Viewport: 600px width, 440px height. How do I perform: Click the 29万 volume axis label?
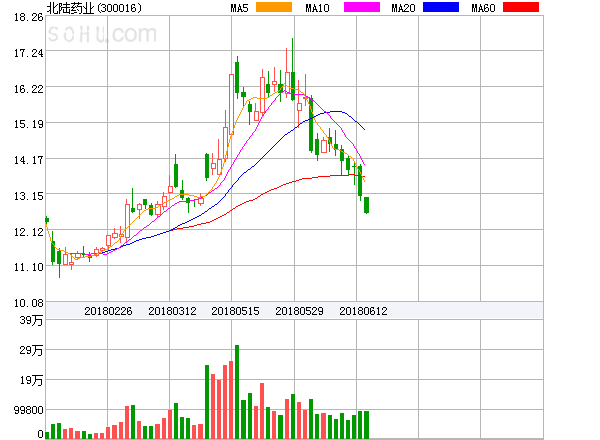(x=31, y=350)
